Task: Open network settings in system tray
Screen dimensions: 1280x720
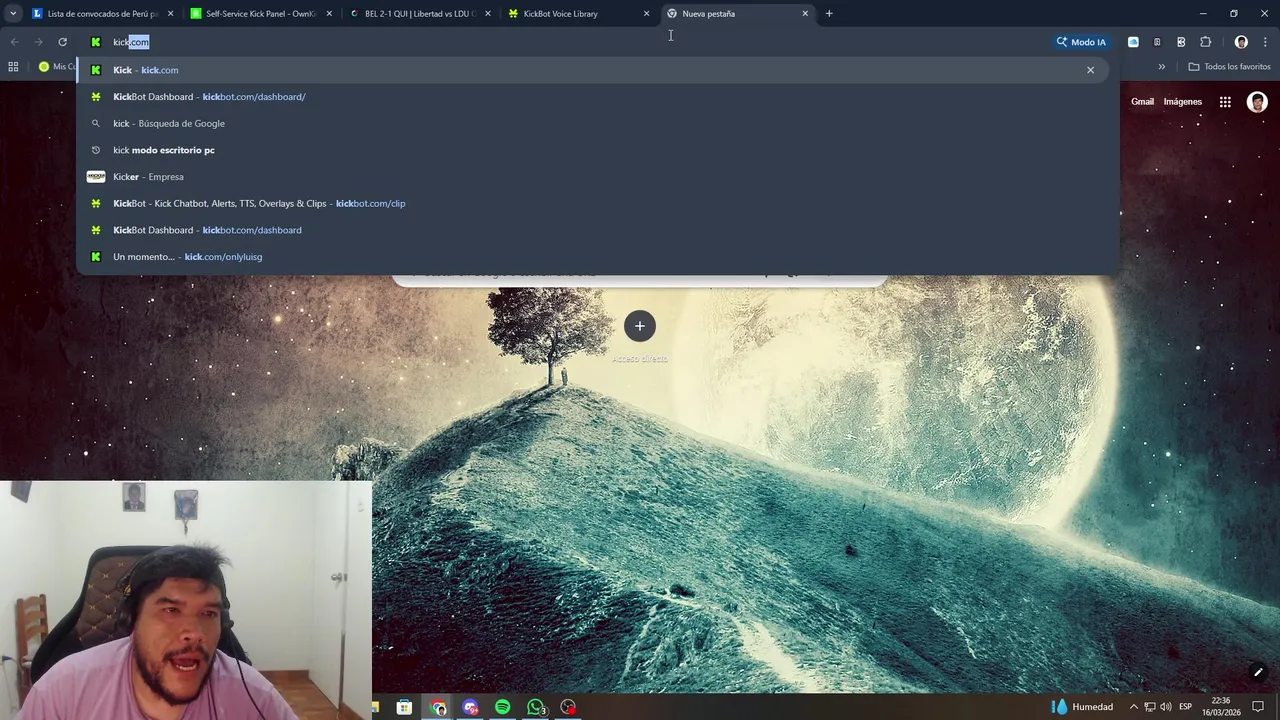Action: tap(1150, 707)
